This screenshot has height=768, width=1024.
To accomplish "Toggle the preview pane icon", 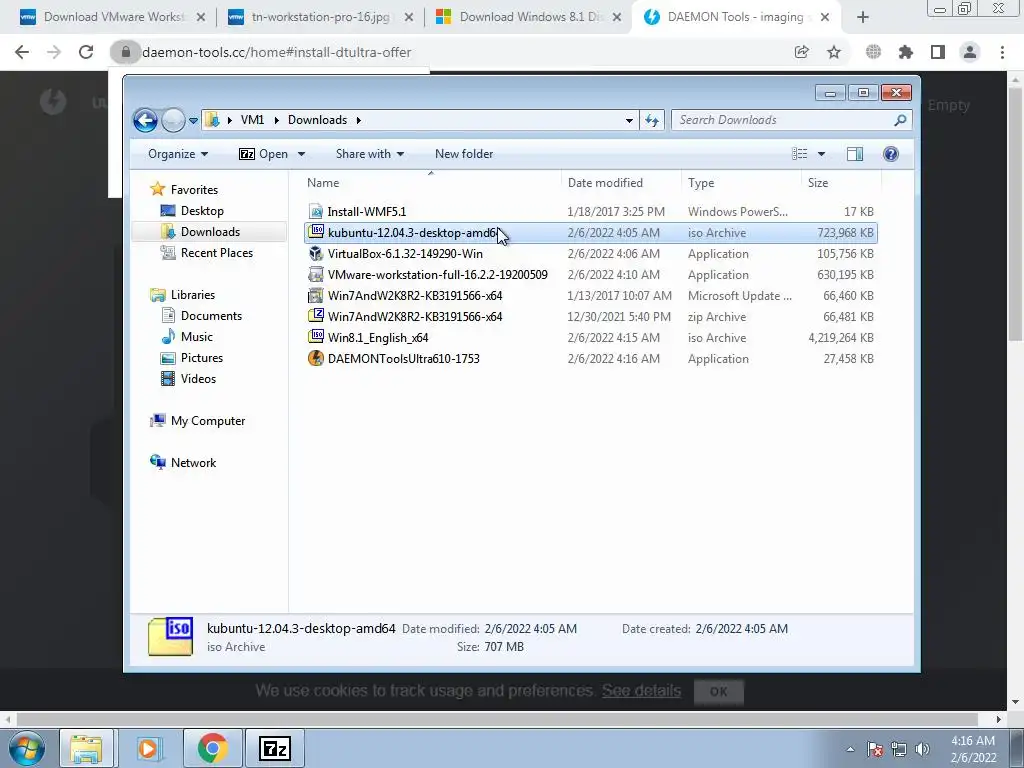I will [x=855, y=154].
